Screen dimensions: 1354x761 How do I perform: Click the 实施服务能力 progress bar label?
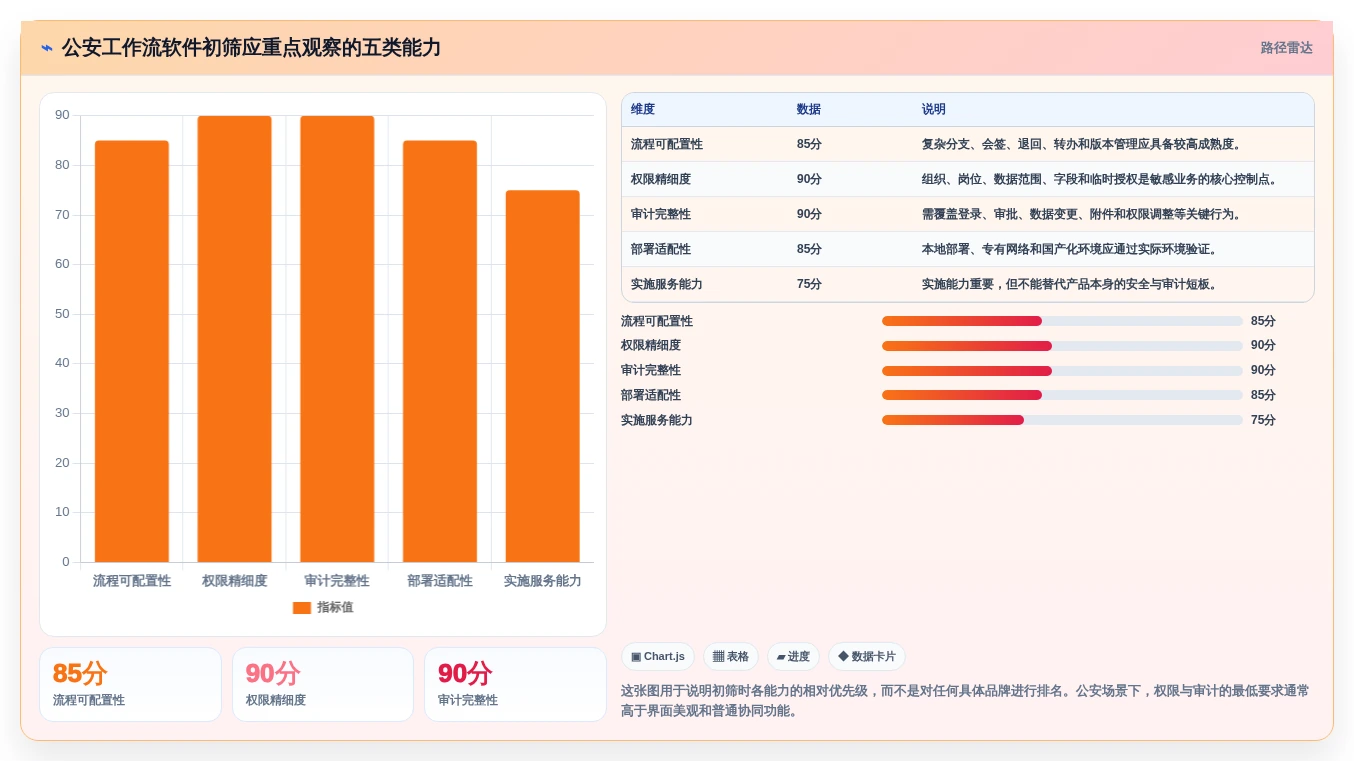coord(657,420)
